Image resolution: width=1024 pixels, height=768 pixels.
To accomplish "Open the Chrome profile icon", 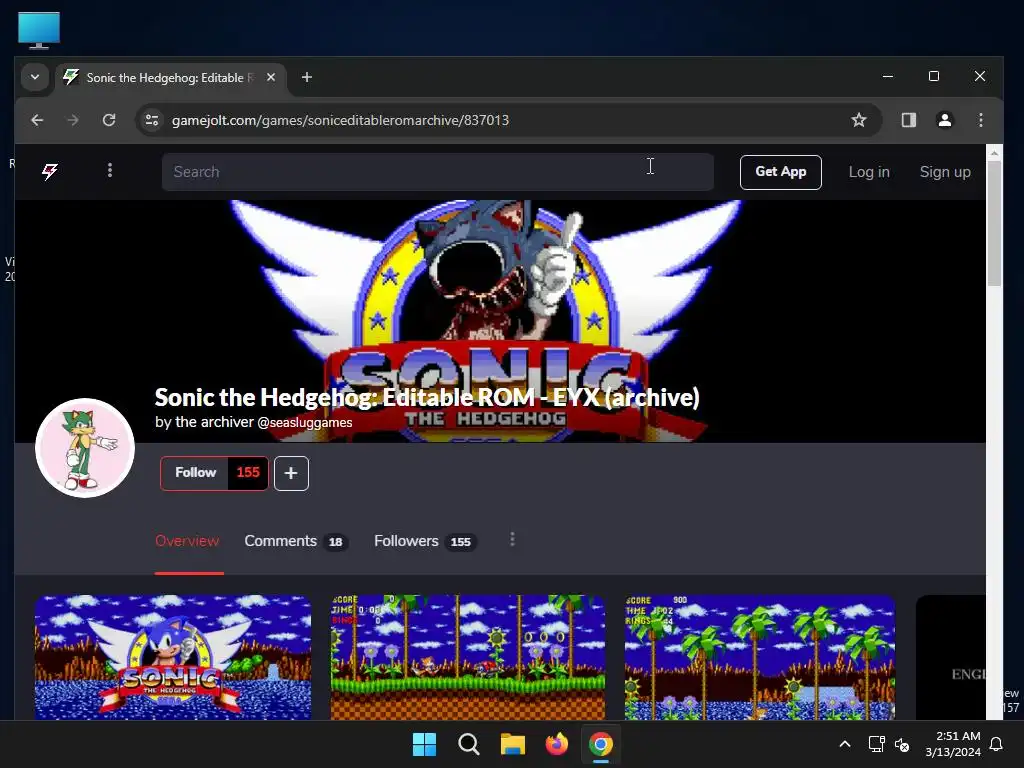I will 944,120.
